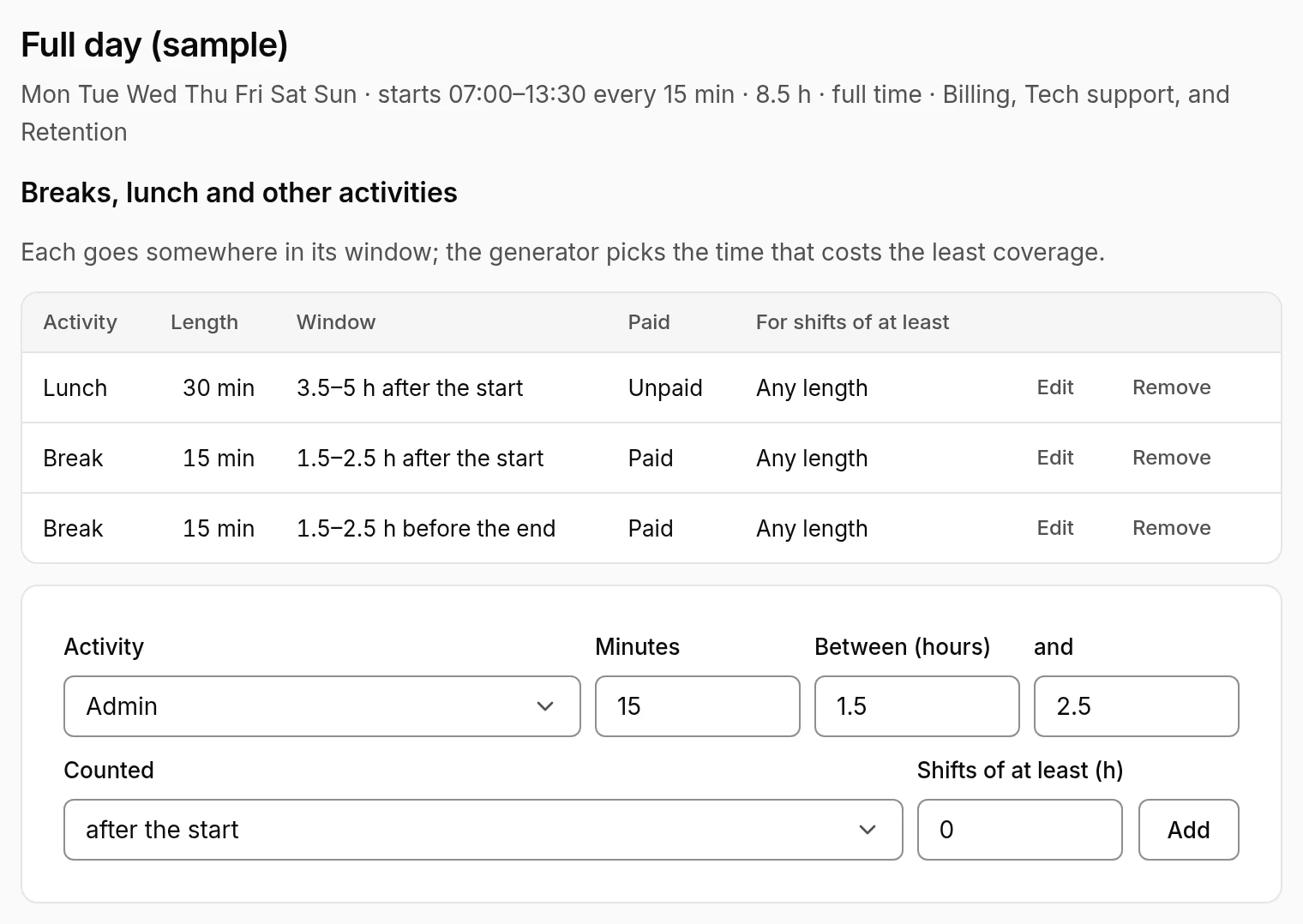Click '1.5–2.5 h before the end' cell
This screenshot has height=924, width=1303.
point(426,529)
